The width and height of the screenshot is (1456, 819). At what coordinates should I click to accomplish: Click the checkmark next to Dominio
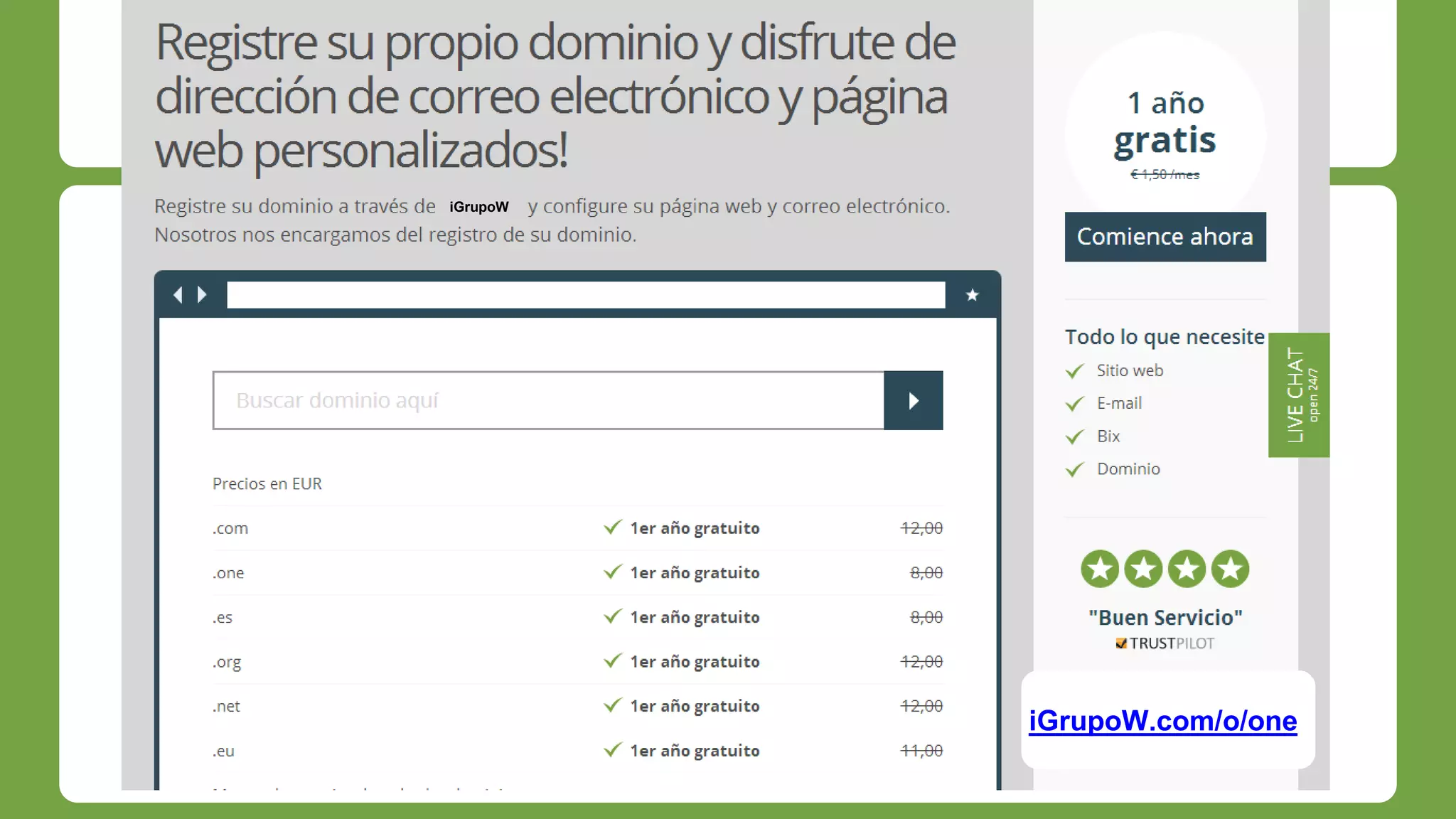[x=1075, y=469]
